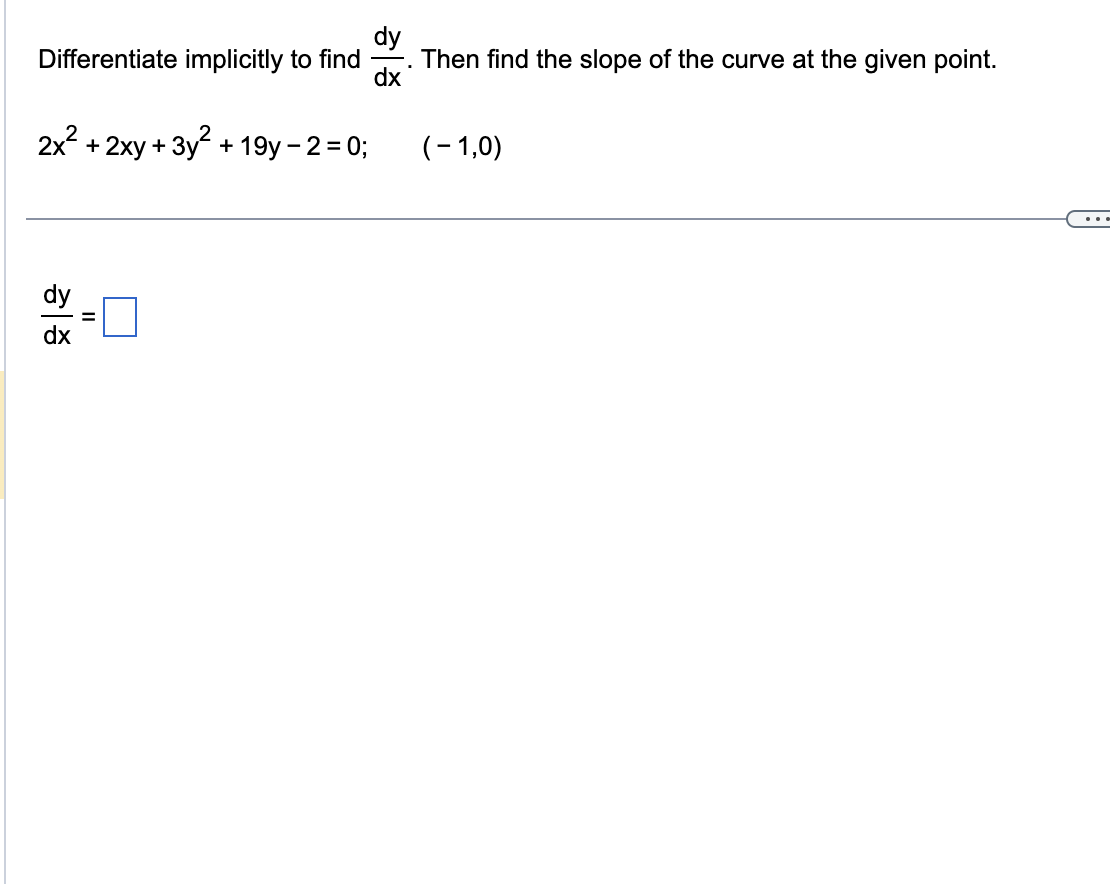Click inside the empty blue answer field
1110x884 pixels.
coord(120,317)
